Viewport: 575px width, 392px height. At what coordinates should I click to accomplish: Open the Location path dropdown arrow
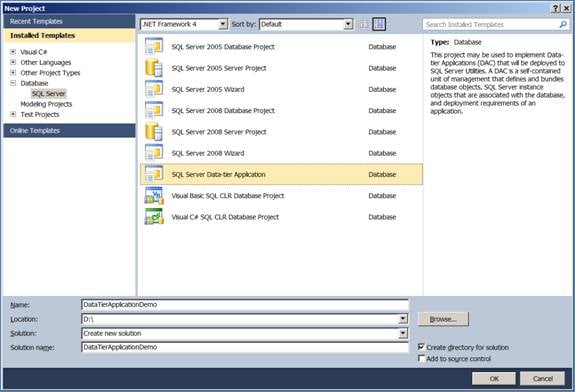[x=403, y=319]
